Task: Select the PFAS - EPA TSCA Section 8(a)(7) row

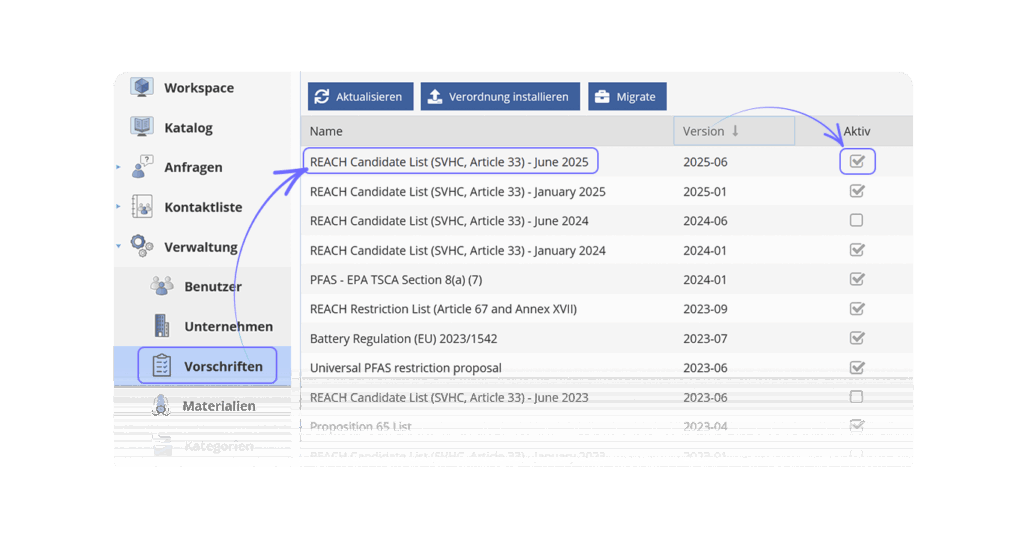Action: 607,279
